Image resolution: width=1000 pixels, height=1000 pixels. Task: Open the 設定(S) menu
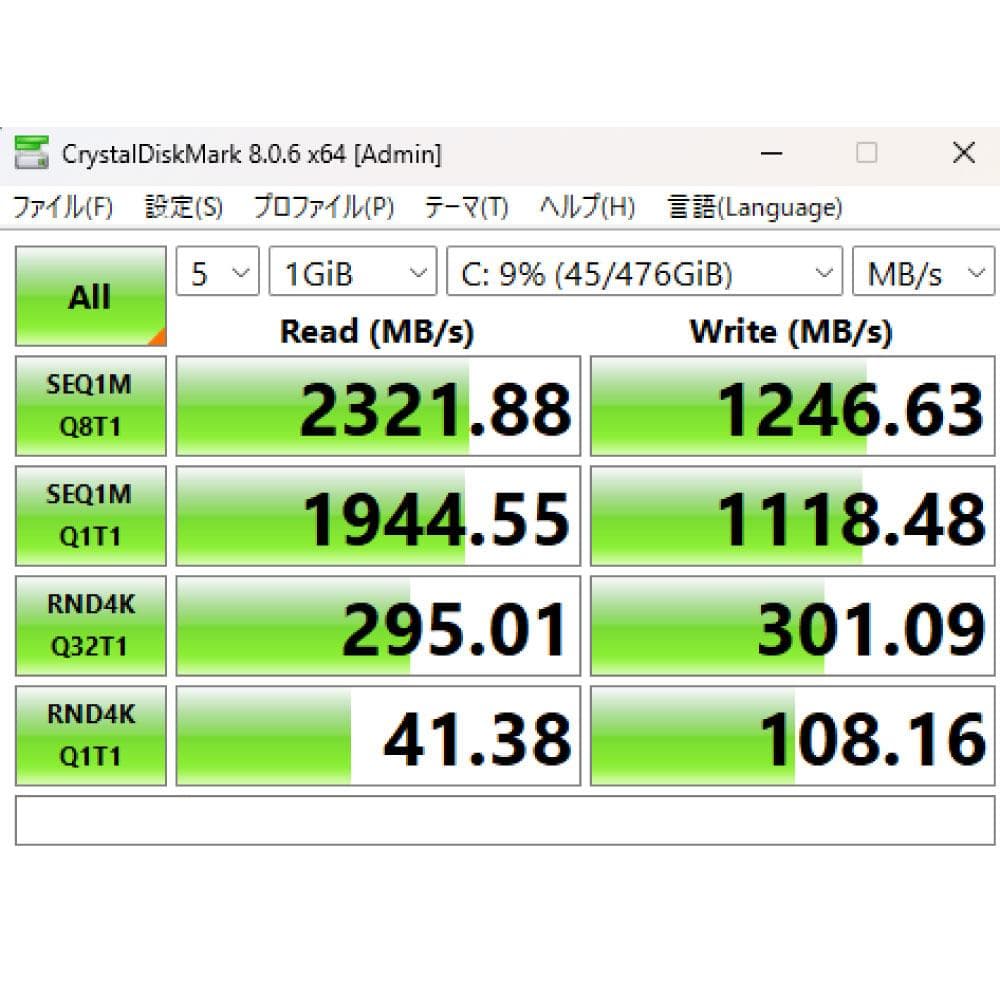(x=185, y=207)
